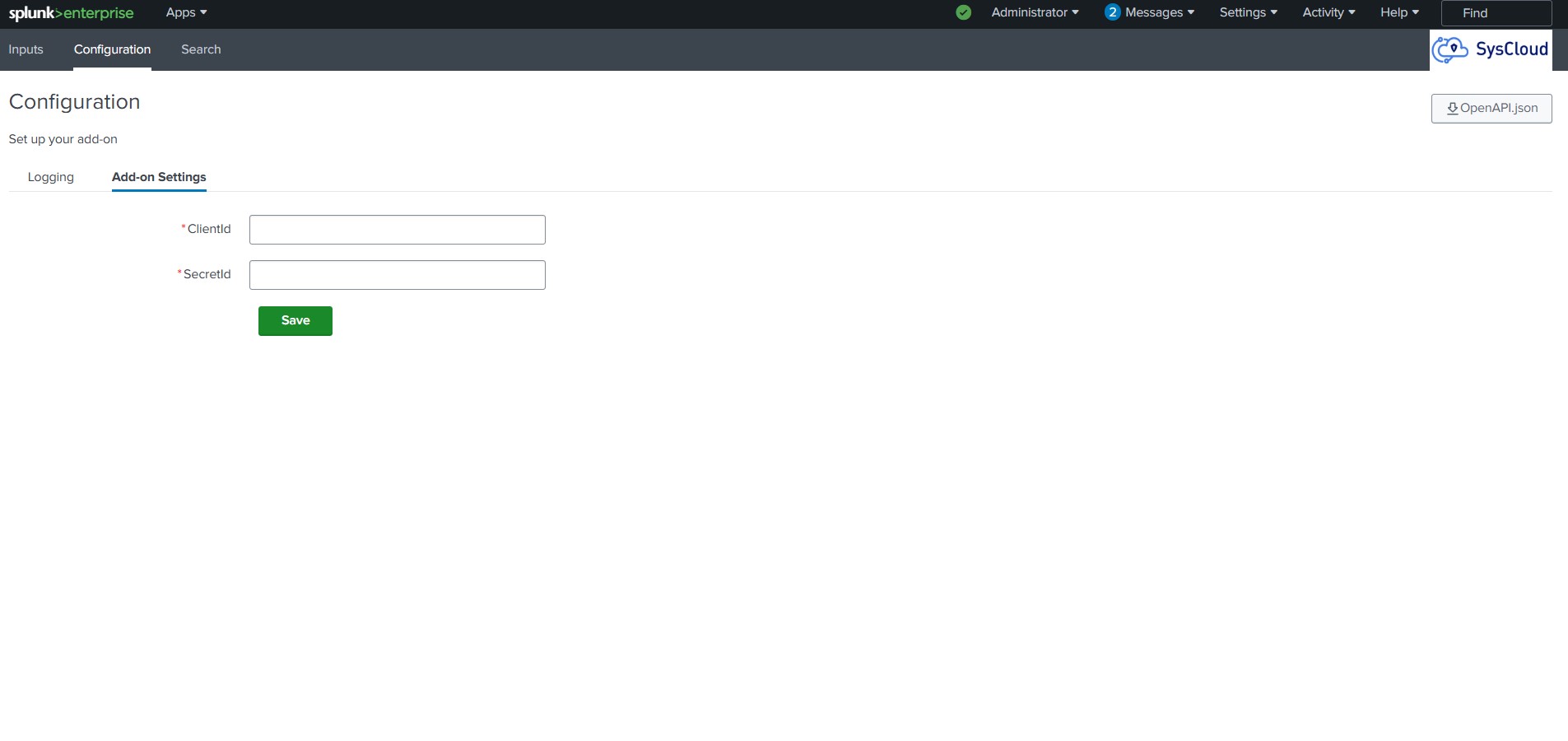
Task: Click the ClientId field label
Action: (x=209, y=229)
